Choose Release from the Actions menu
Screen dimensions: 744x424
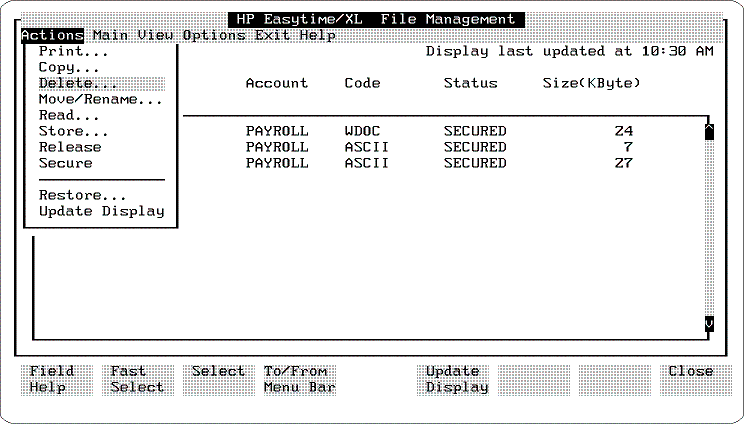point(70,147)
